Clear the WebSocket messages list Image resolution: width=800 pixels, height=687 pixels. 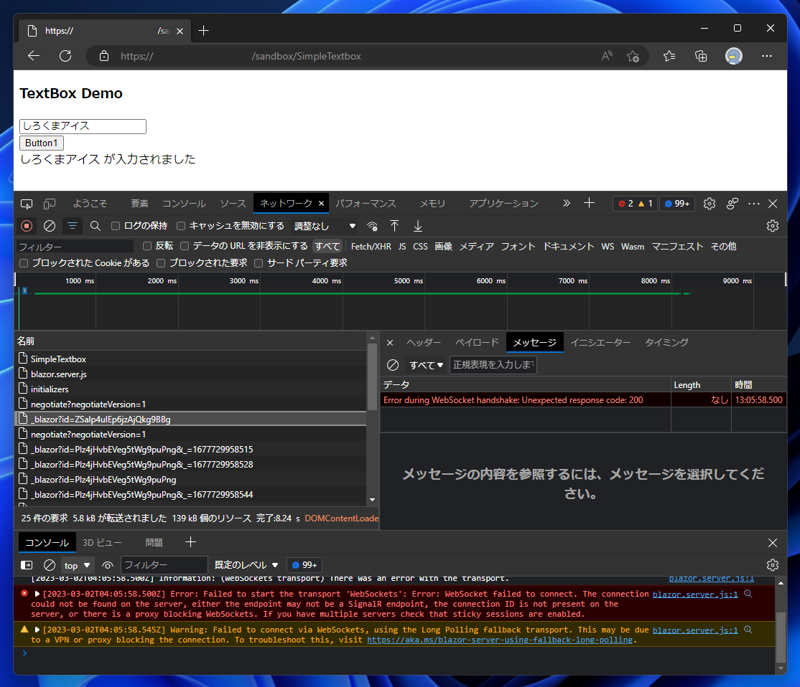tap(392, 365)
